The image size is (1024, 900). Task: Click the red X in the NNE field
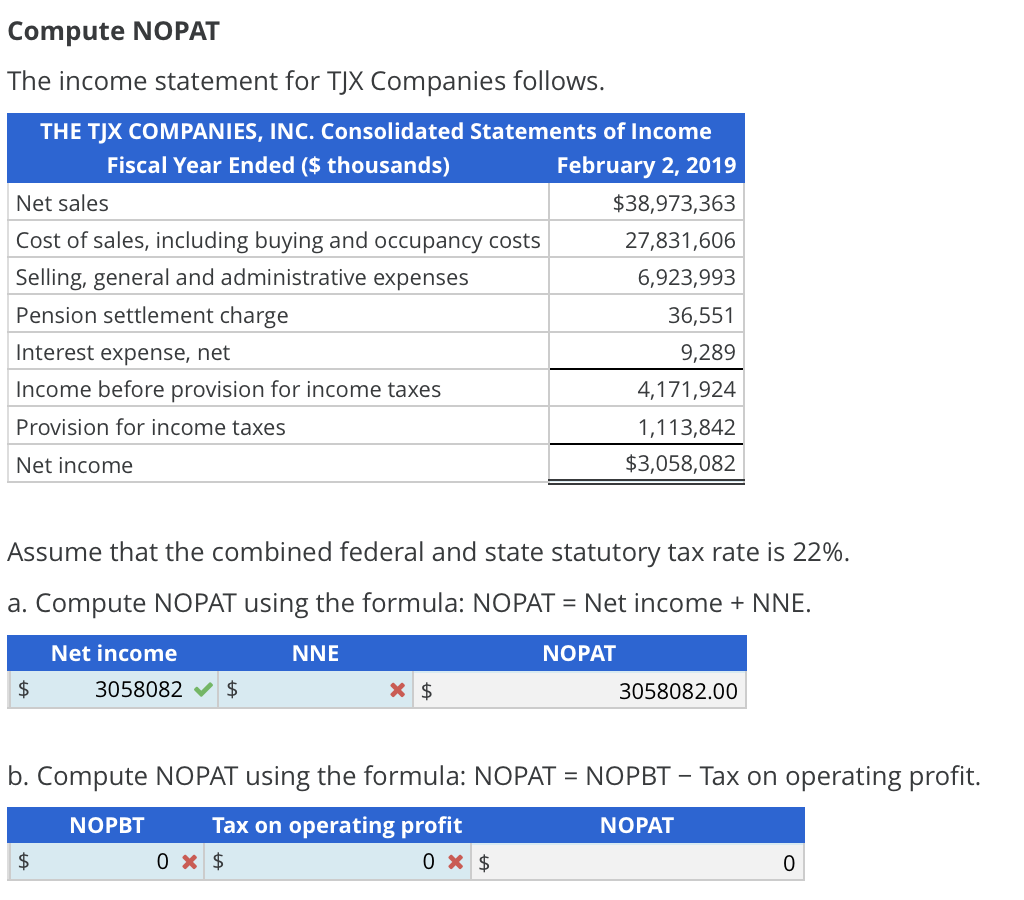(398, 689)
